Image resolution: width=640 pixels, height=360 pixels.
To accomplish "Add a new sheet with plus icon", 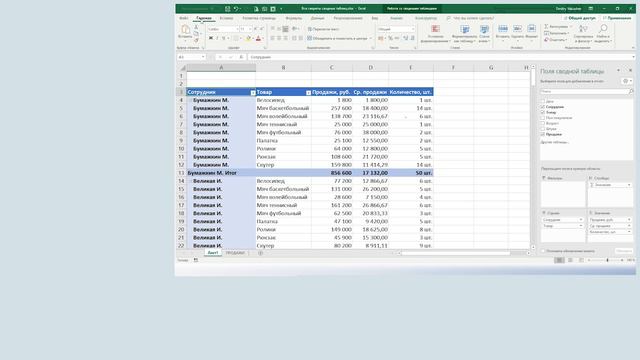I will [x=260, y=253].
